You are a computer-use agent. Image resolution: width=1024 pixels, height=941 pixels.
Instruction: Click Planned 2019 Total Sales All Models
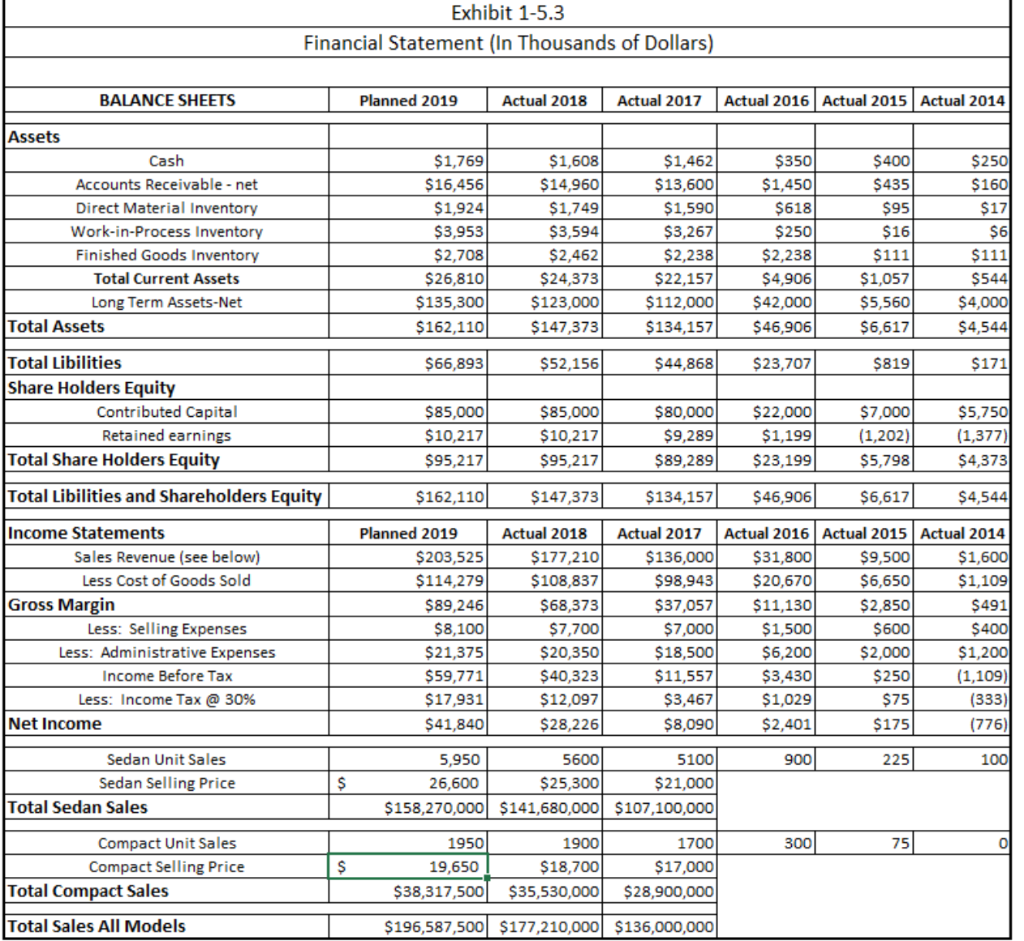pos(408,926)
